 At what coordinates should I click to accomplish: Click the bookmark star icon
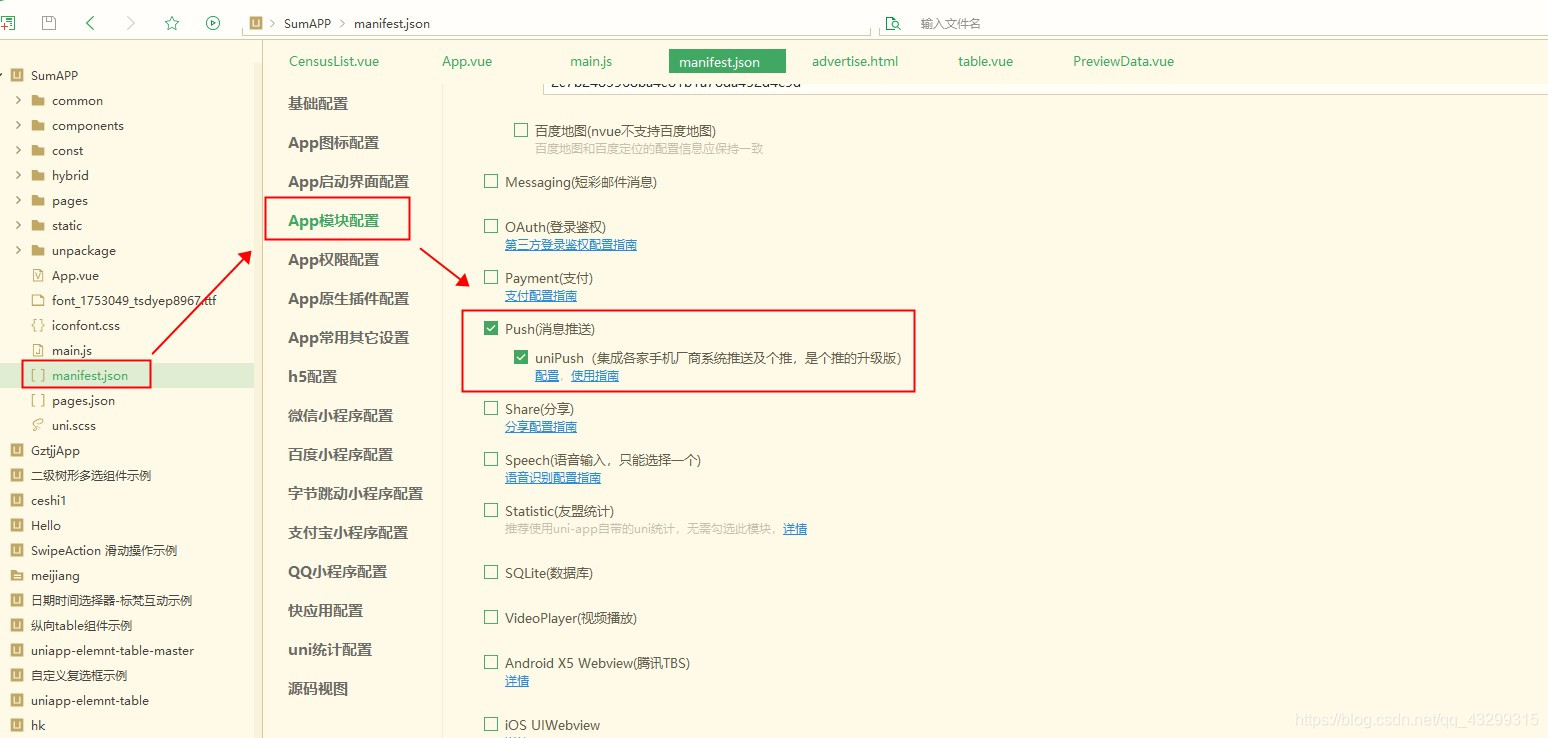pos(172,22)
